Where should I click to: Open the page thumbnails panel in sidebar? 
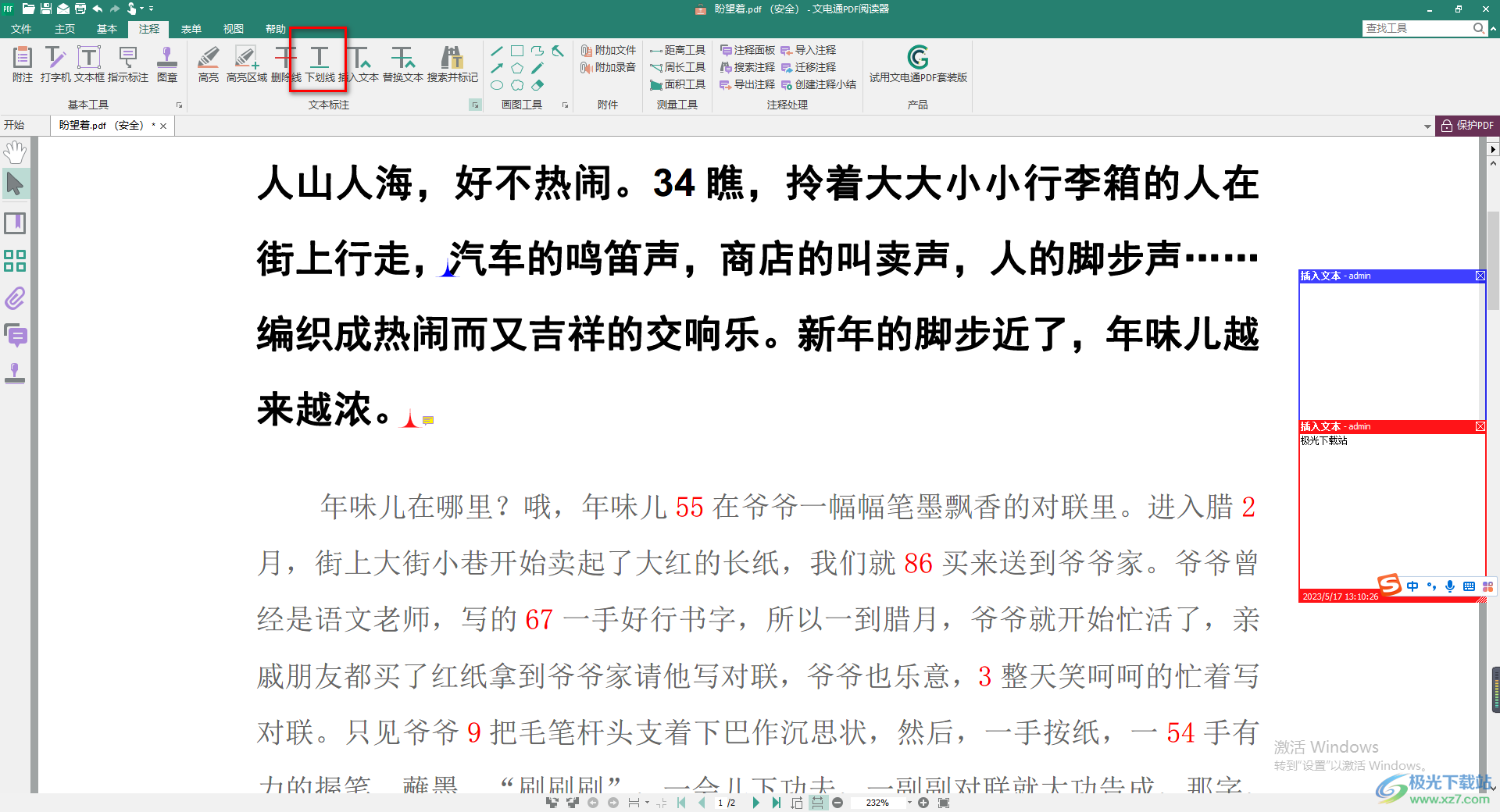coord(15,261)
